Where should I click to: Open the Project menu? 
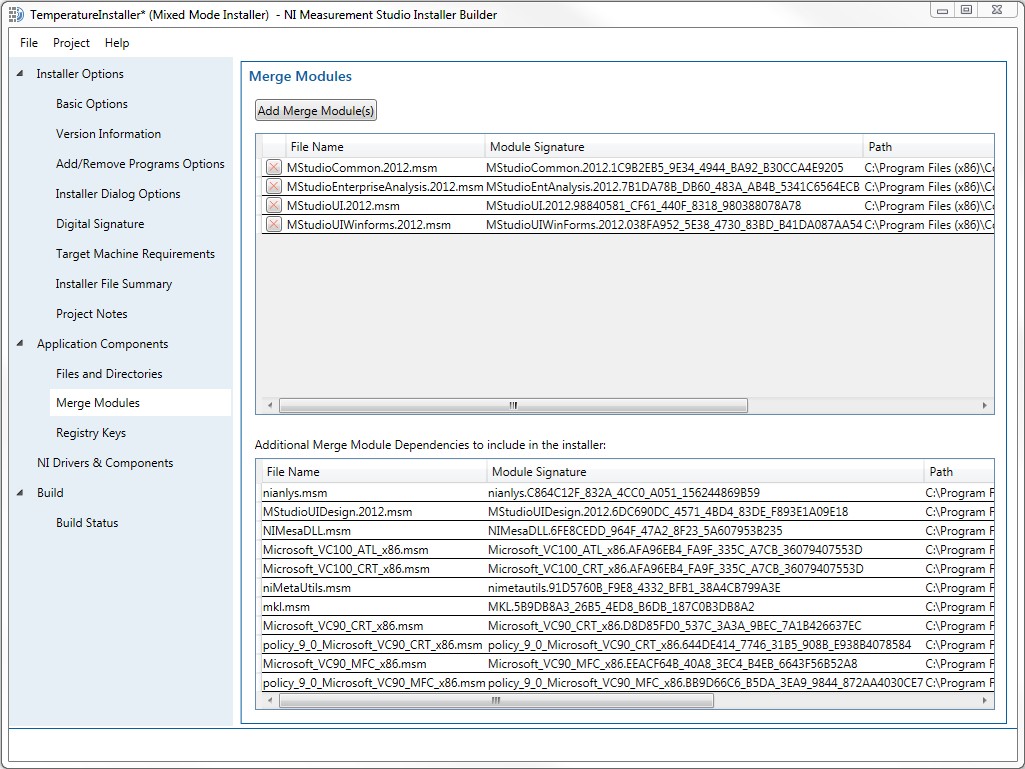[70, 43]
